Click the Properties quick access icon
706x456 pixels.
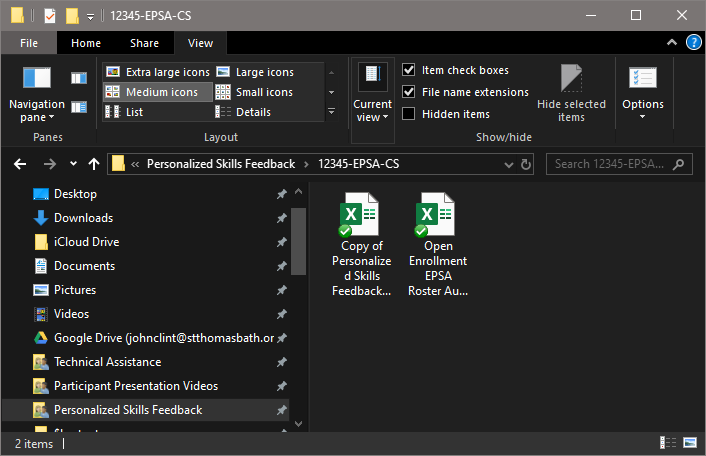tap(50, 16)
